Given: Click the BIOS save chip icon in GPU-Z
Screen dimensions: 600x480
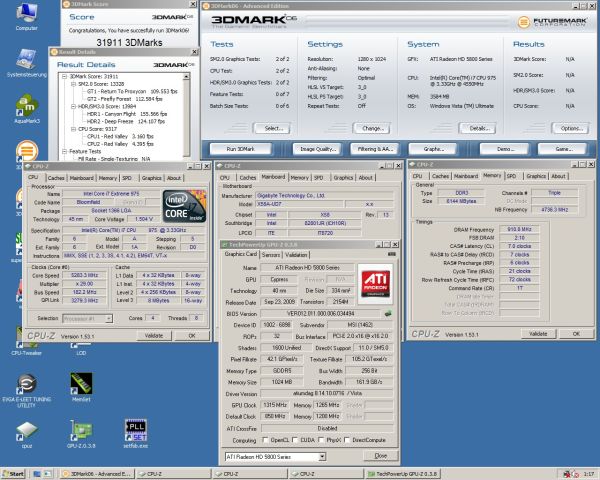Looking at the screenshot, I should point(388,313).
